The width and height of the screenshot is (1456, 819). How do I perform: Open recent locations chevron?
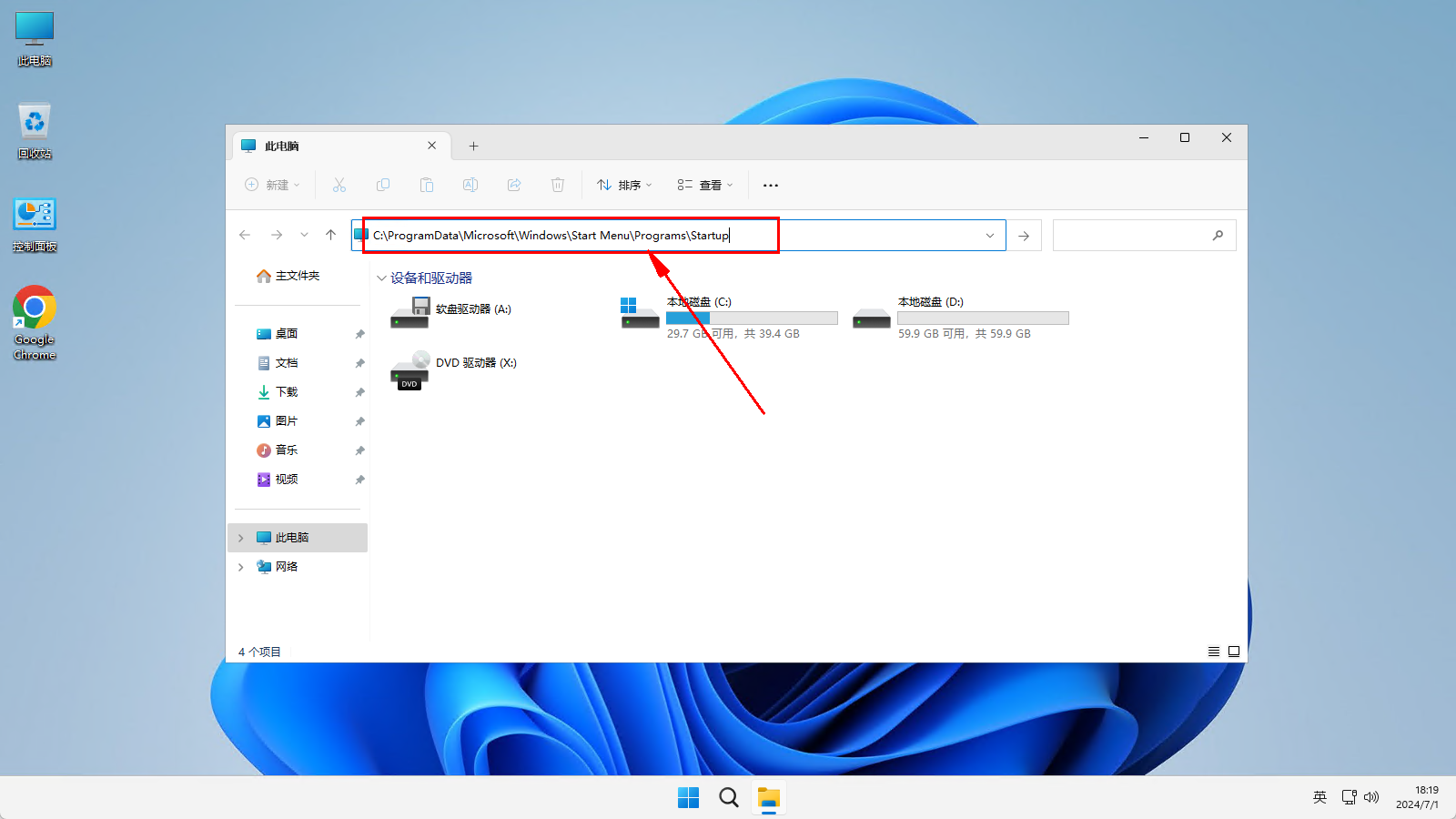point(304,235)
